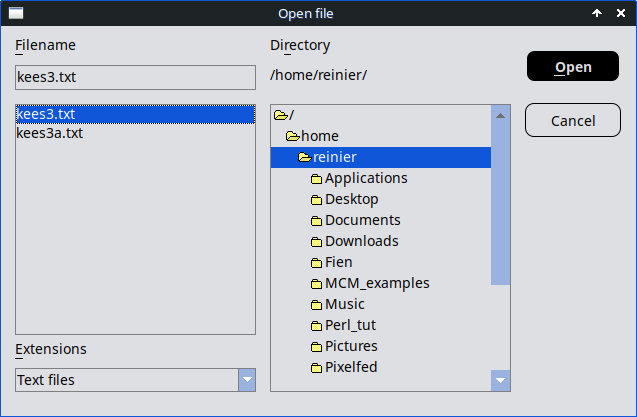Select the MCM_examples folder
This screenshot has height=417, width=637.
pos(376,283)
